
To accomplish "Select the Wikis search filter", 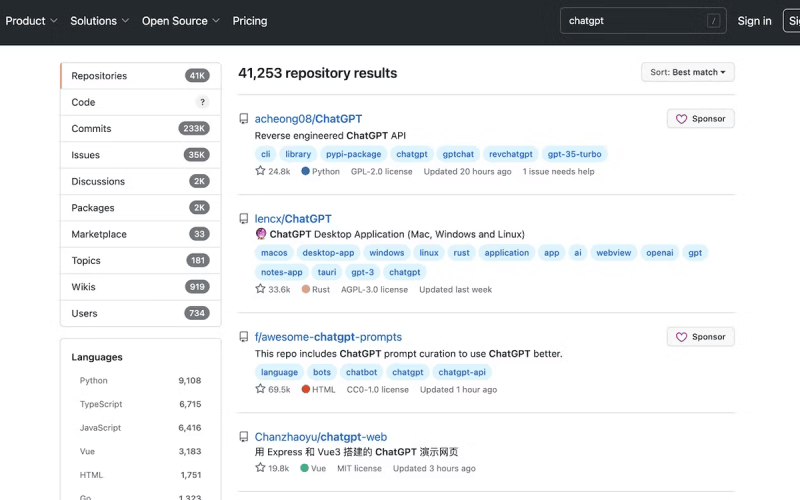I will pos(141,287).
